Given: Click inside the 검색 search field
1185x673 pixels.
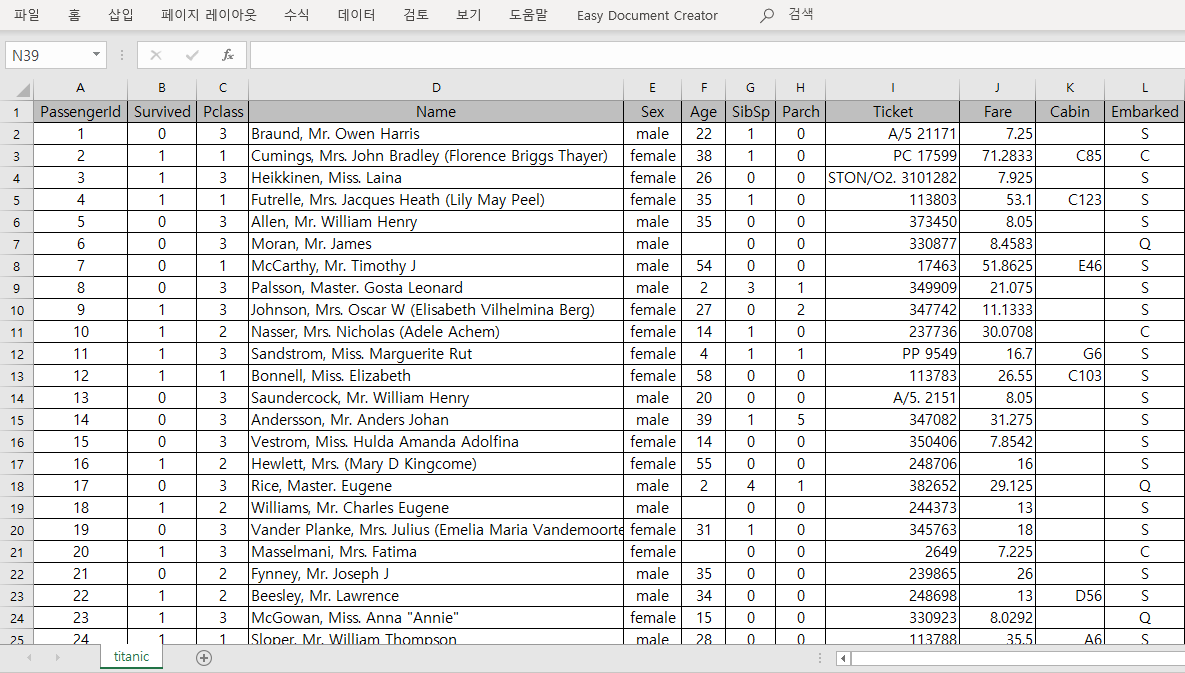Looking at the screenshot, I should click(800, 15).
